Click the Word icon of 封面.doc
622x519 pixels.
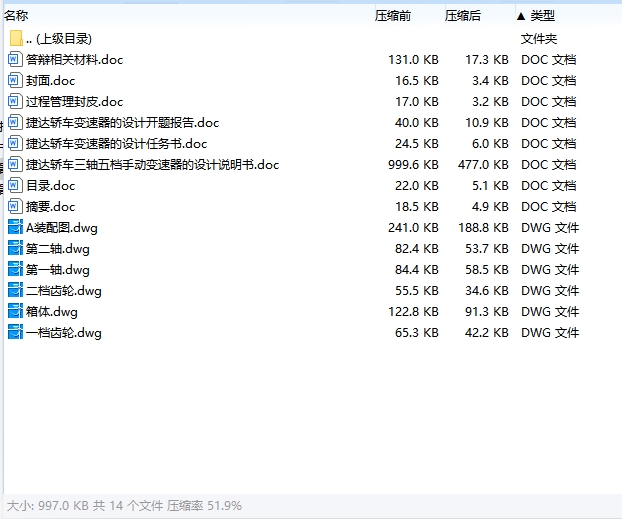tap(15, 81)
